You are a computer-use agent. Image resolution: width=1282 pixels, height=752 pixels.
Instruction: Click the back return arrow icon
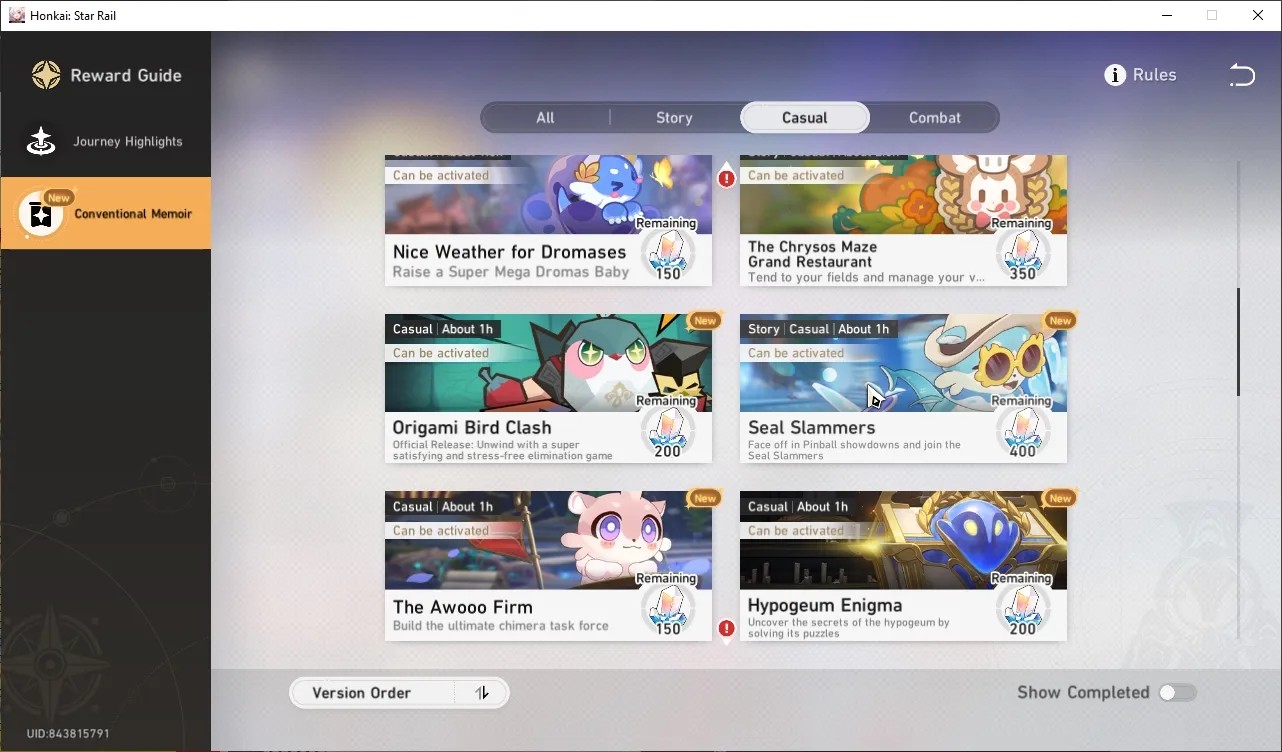click(x=1241, y=75)
